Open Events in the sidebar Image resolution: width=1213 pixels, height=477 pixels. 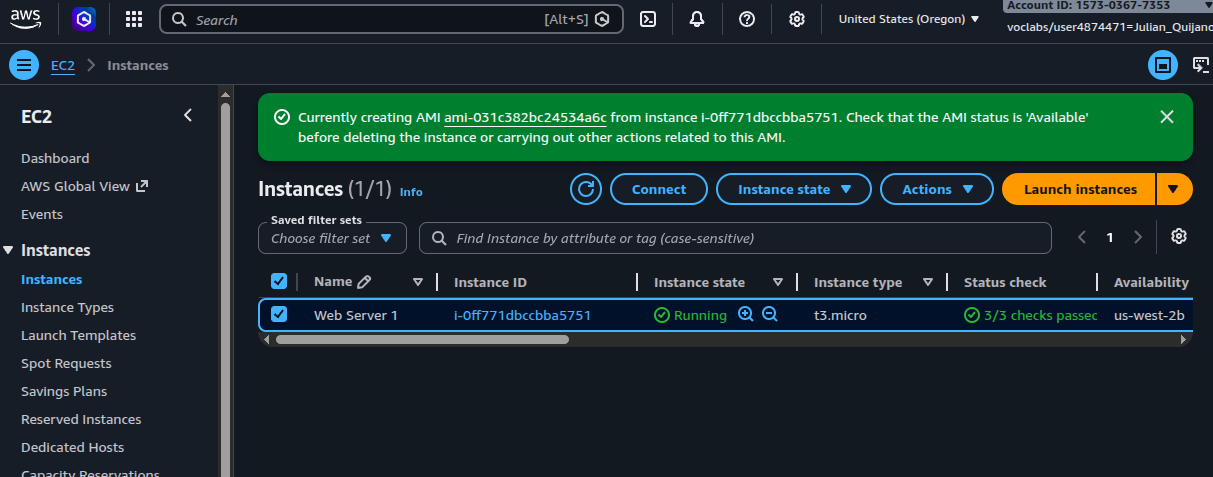[x=42, y=214]
